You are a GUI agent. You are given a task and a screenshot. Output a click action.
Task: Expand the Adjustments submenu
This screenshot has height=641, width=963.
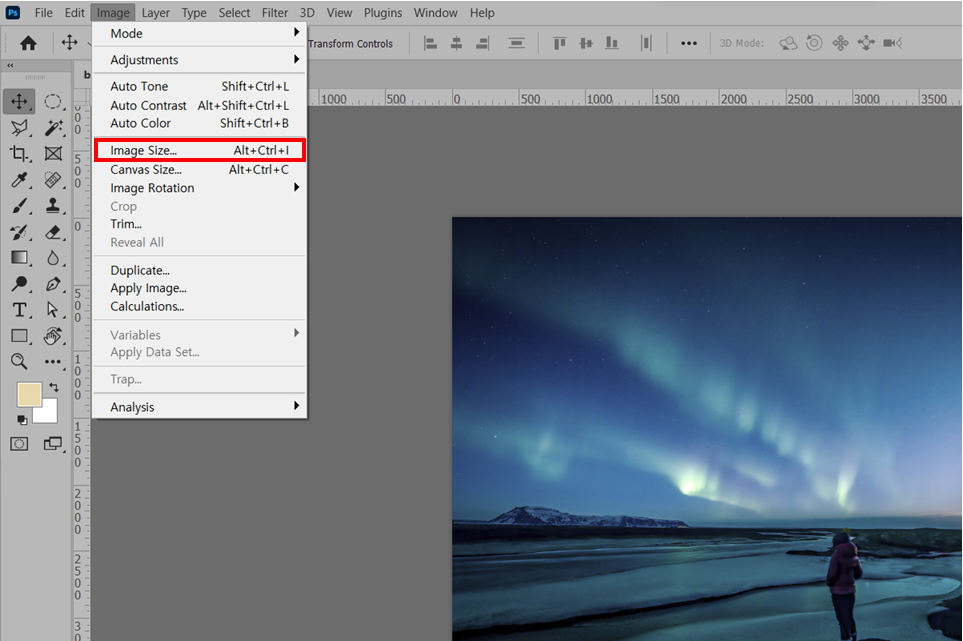coord(200,60)
